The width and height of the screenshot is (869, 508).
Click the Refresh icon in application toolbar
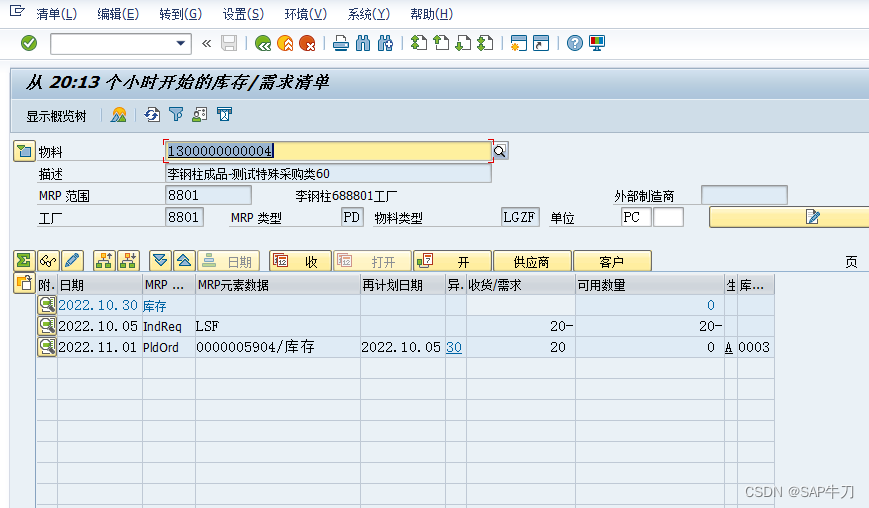click(x=152, y=115)
